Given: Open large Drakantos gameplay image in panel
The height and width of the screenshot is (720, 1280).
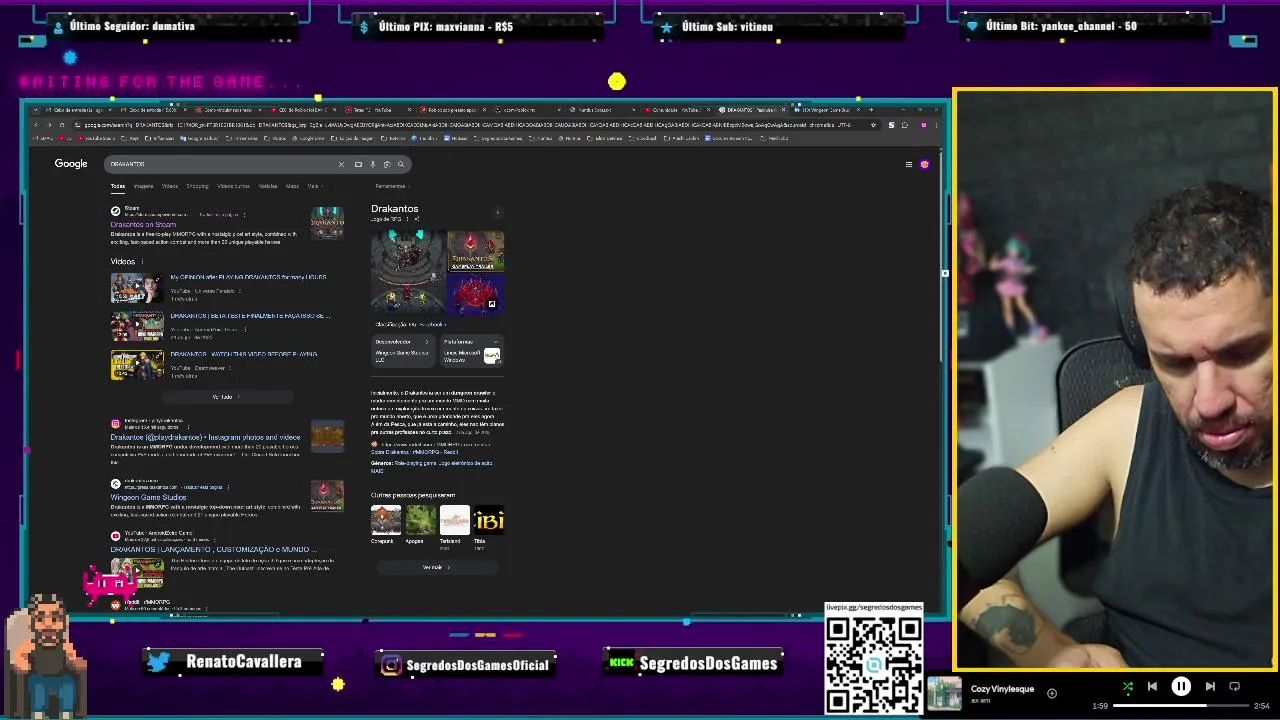Looking at the screenshot, I should (407, 271).
